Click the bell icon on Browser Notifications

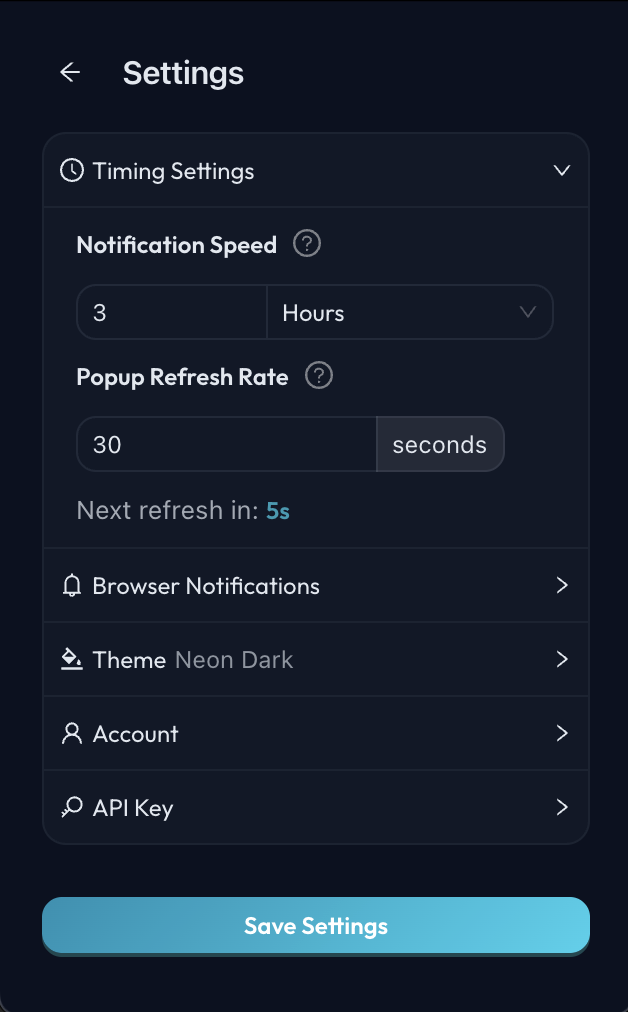pyautogui.click(x=71, y=586)
